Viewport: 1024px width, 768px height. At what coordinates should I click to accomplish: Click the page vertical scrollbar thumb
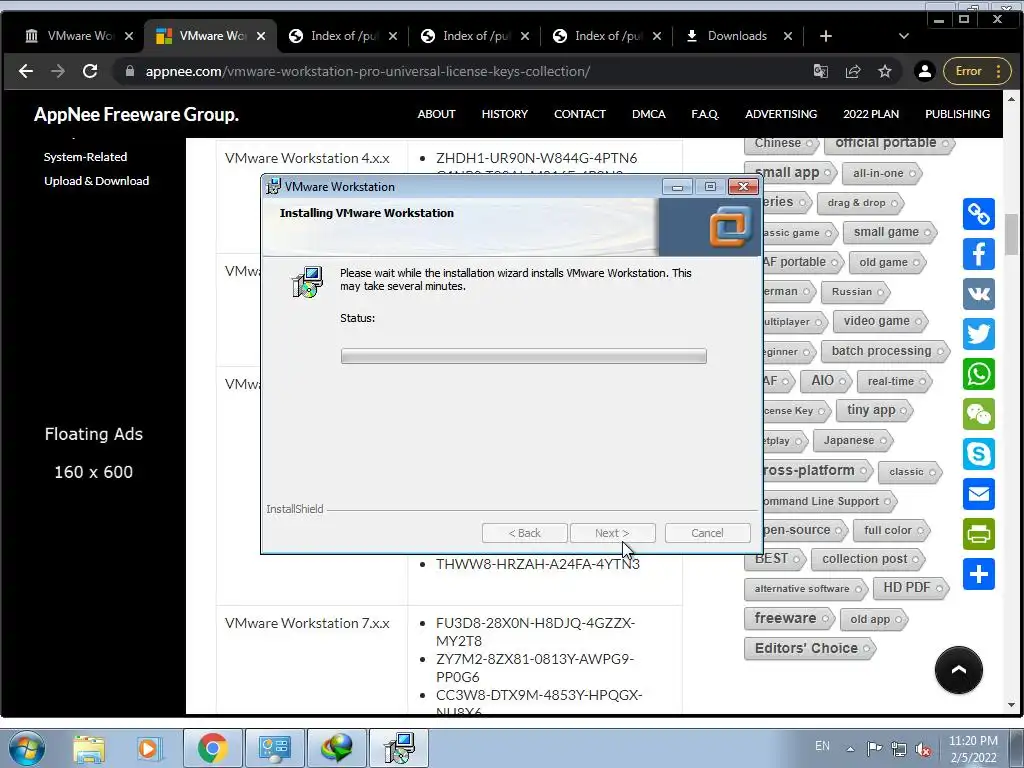(x=1011, y=234)
